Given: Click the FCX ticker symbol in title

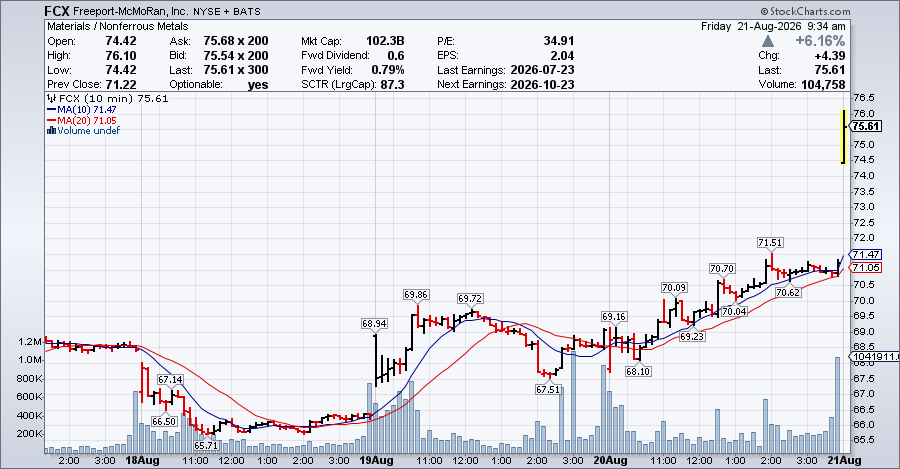Looking at the screenshot, I should pos(57,11).
